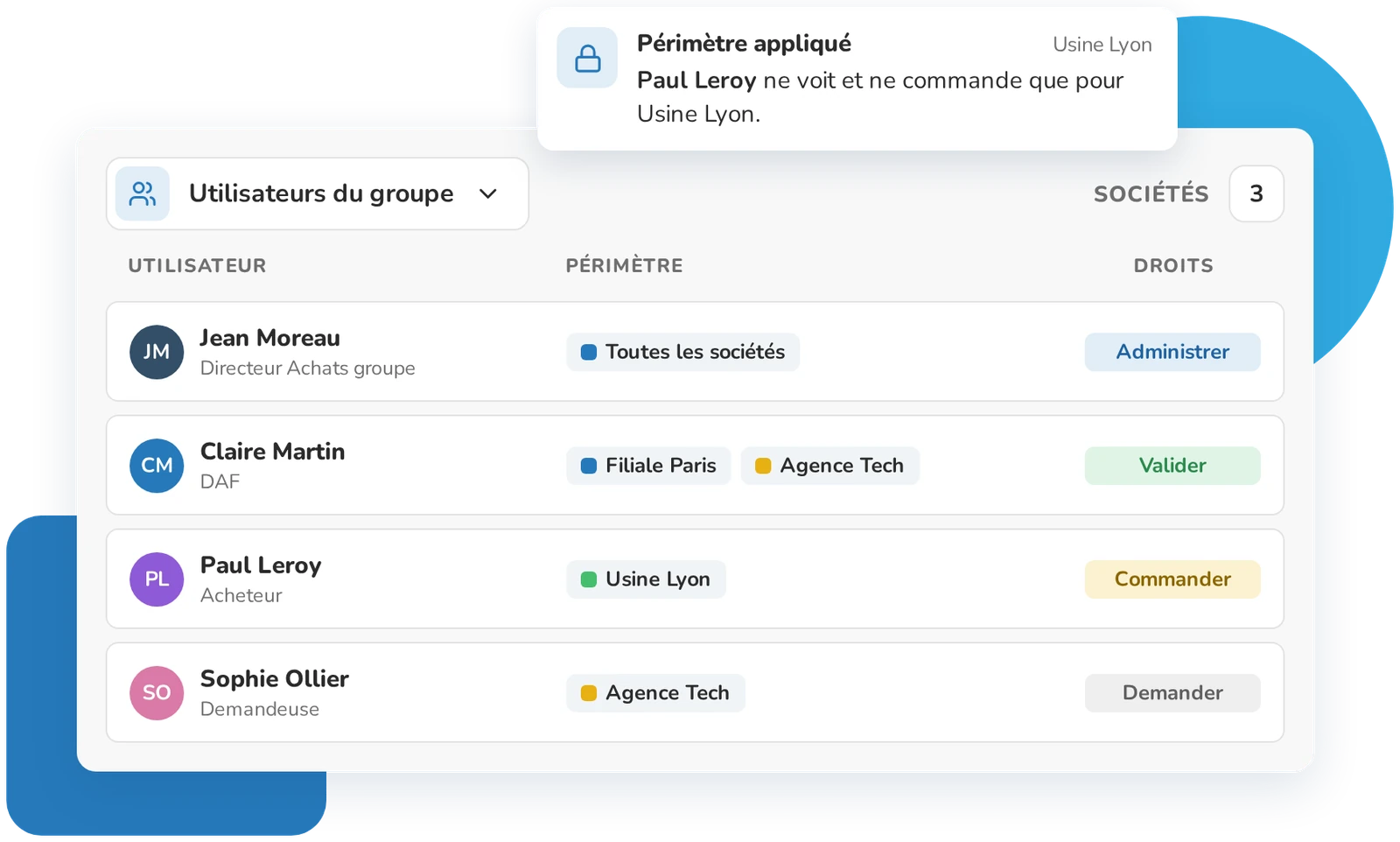Click the lock icon in the notification
The height and width of the screenshot is (842, 1400).
pos(587,58)
